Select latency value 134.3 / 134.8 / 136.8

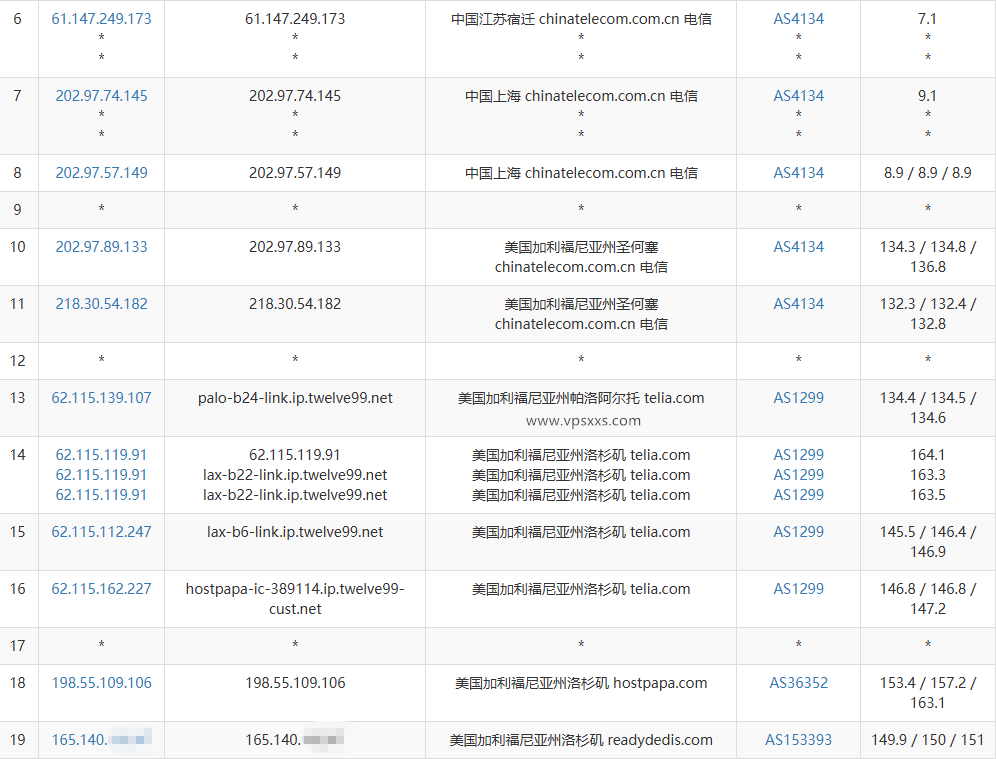click(927, 257)
